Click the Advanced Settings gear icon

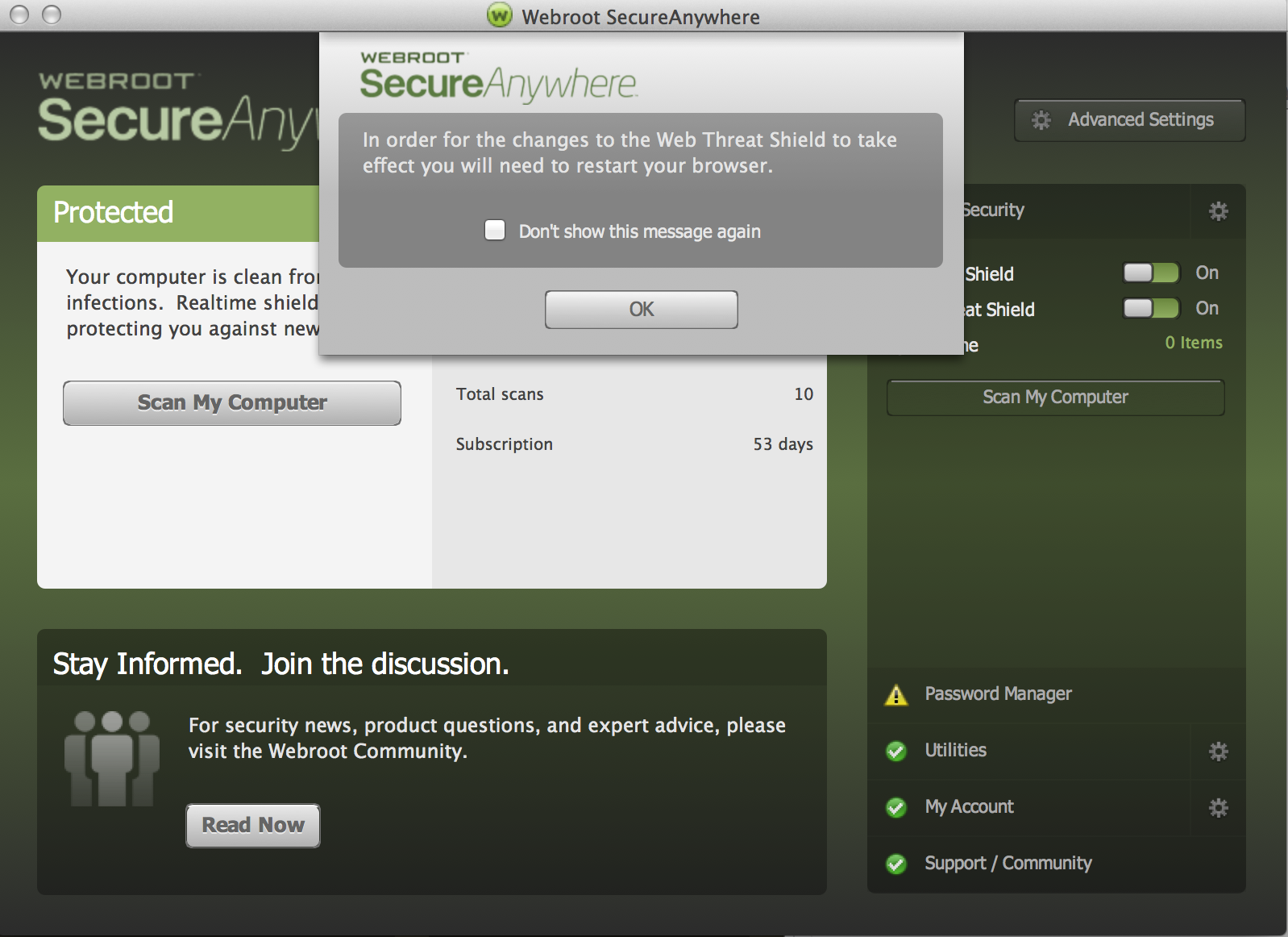[x=1041, y=120]
